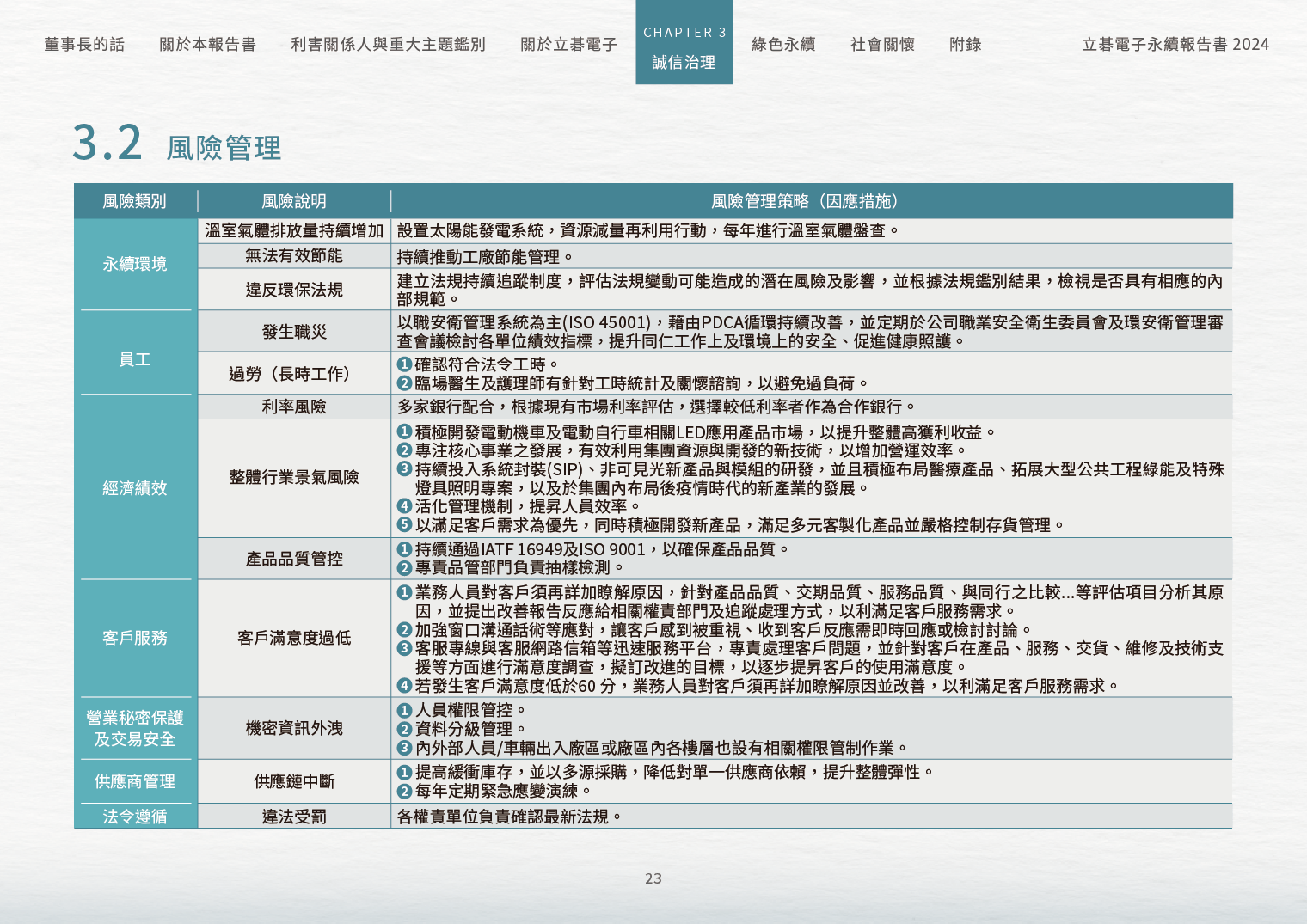1307x924 pixels.
Task: Select the 員工 category cell
Action: [135, 359]
